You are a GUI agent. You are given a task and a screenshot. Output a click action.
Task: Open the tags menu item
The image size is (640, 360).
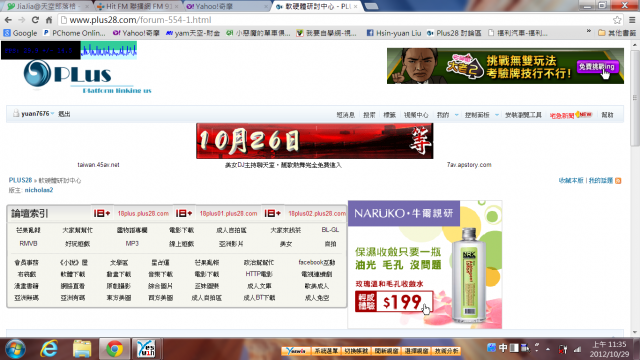389,115
